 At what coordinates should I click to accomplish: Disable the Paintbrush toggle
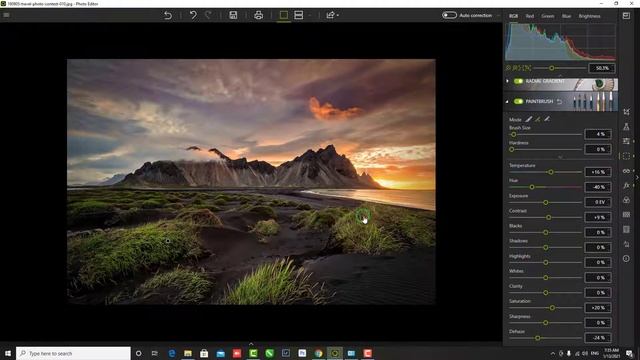518,101
